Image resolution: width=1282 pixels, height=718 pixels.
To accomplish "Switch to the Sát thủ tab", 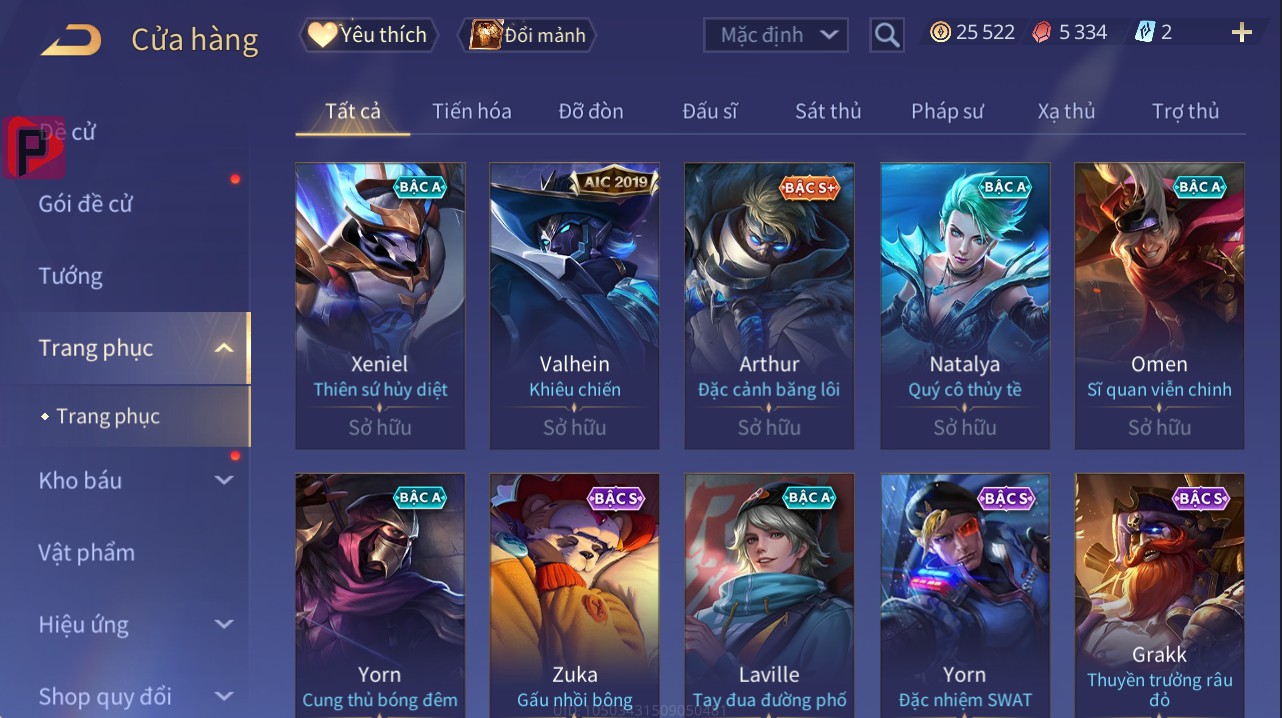I will click(x=828, y=111).
